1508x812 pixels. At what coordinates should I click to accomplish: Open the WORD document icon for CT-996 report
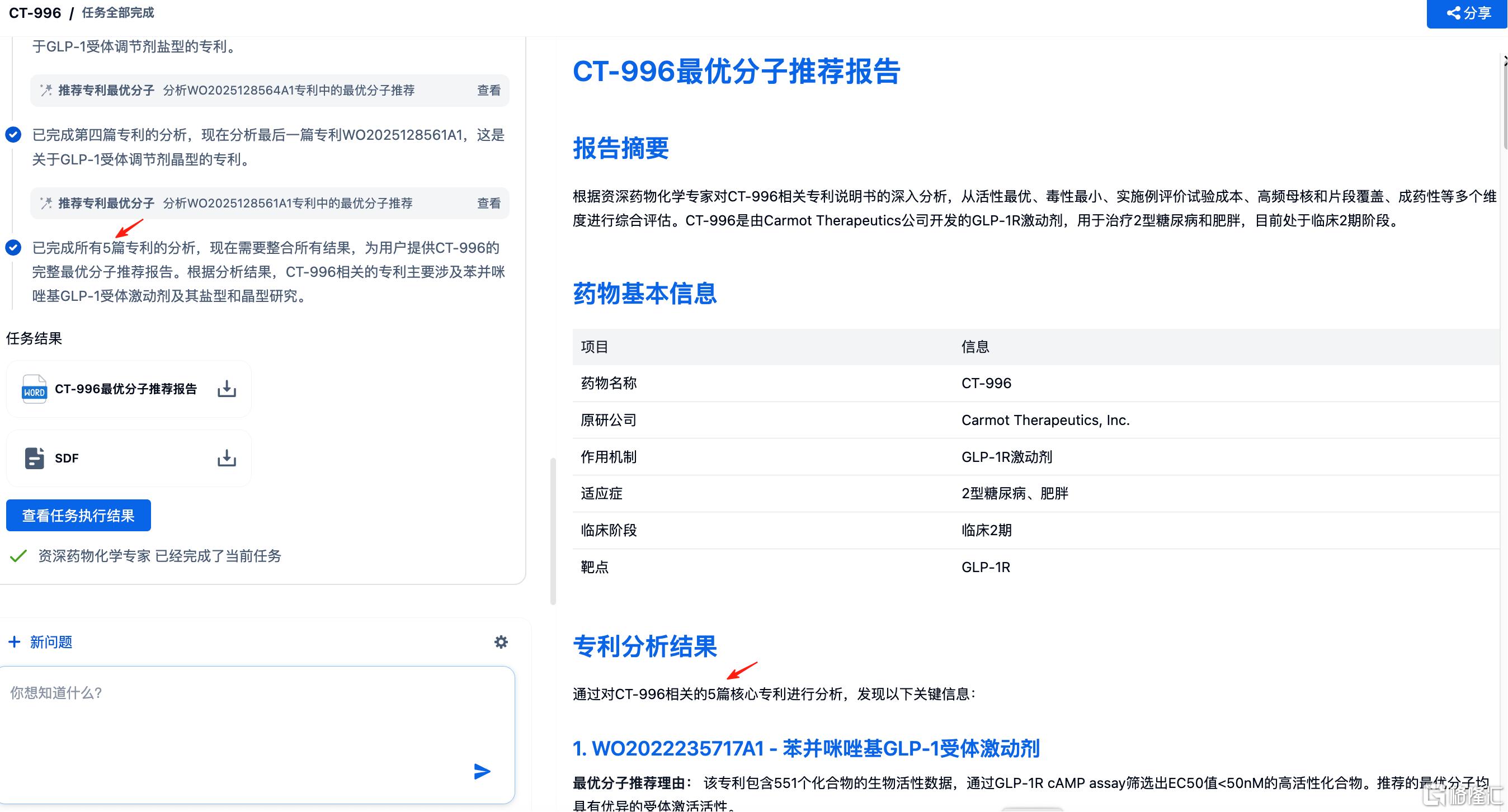coord(34,389)
